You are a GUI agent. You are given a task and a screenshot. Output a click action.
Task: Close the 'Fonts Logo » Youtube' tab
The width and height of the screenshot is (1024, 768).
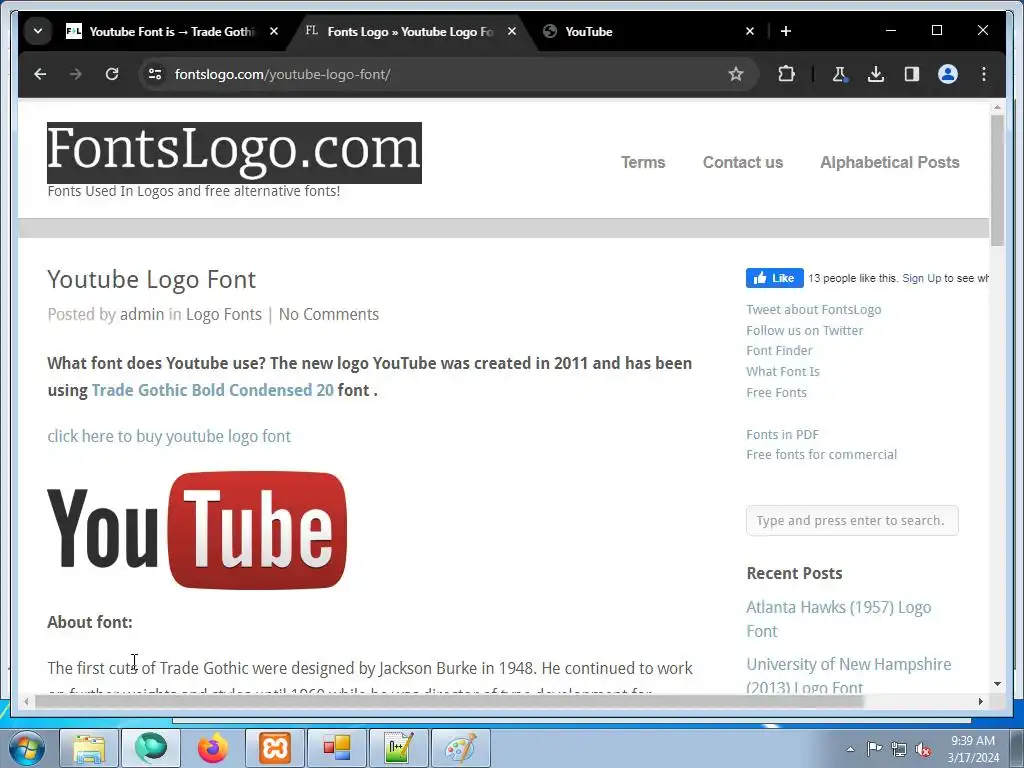(512, 31)
